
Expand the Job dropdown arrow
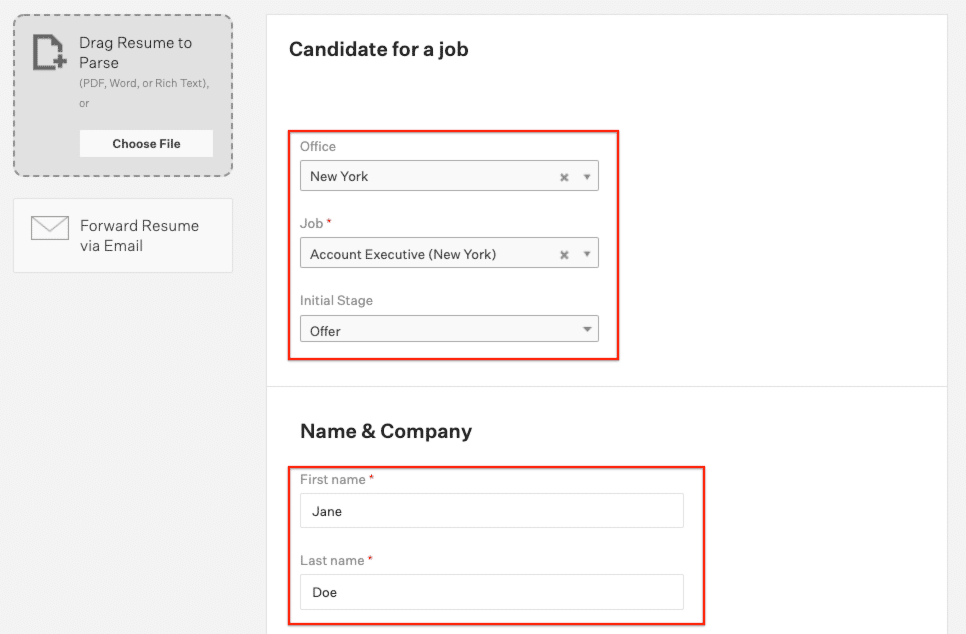(x=587, y=254)
